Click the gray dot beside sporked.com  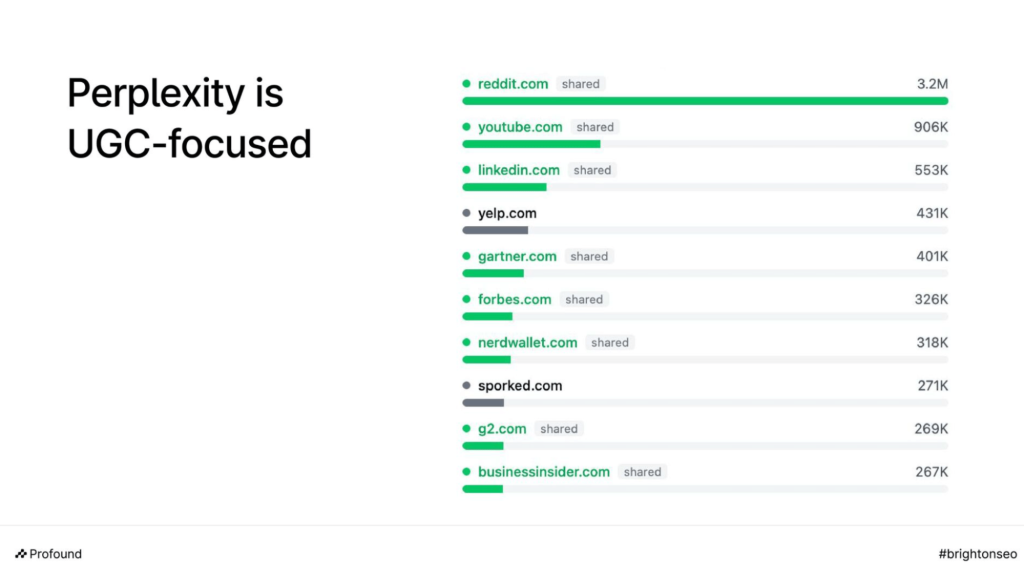466,386
